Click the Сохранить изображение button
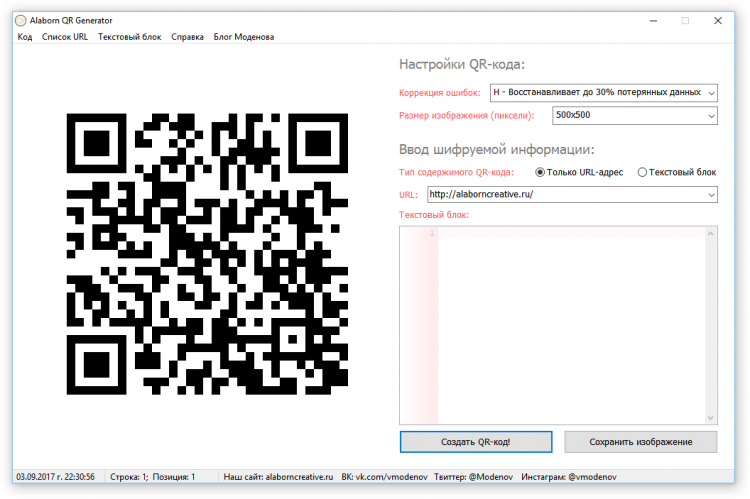The height and width of the screenshot is (499, 750). click(640, 442)
